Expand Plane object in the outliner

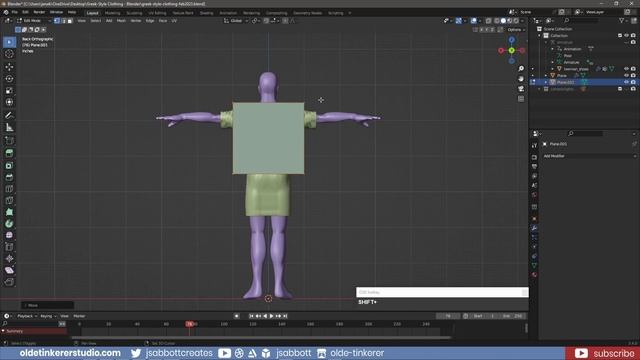[546, 76]
